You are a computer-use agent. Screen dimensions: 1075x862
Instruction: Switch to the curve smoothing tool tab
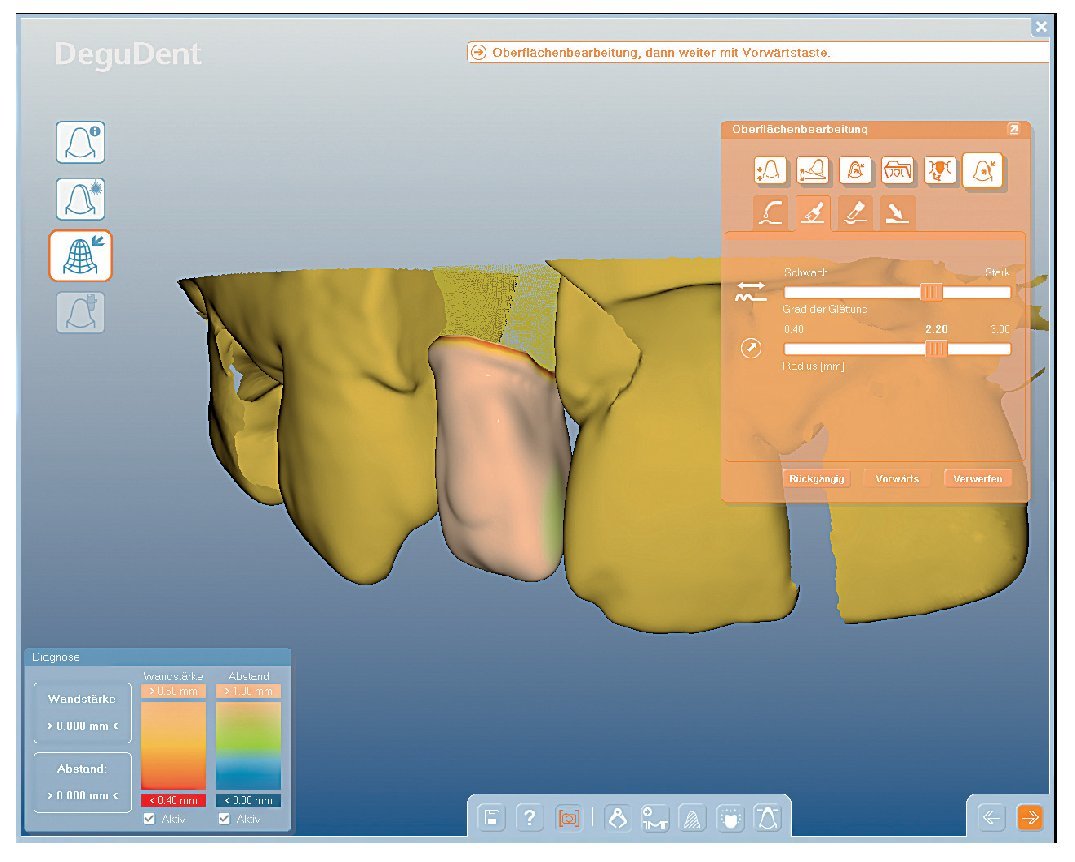772,212
